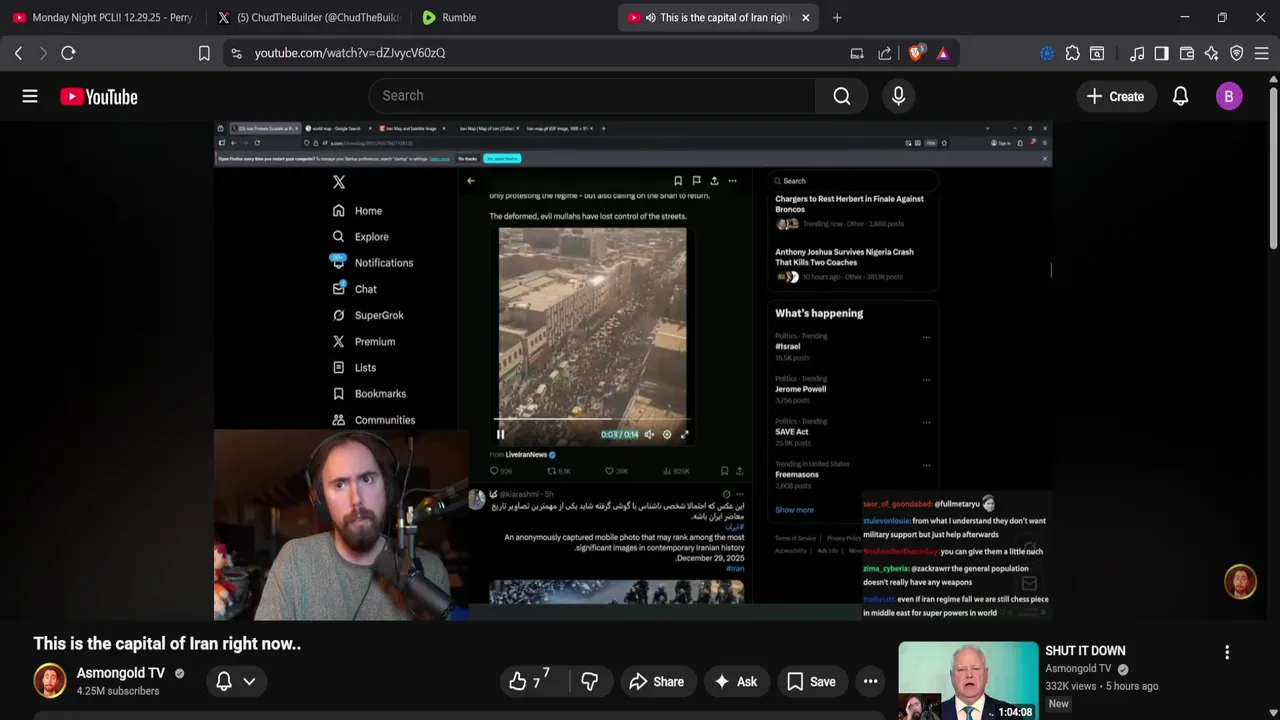Bookmark this page in address bar
The height and width of the screenshot is (720, 1280).
(204, 53)
